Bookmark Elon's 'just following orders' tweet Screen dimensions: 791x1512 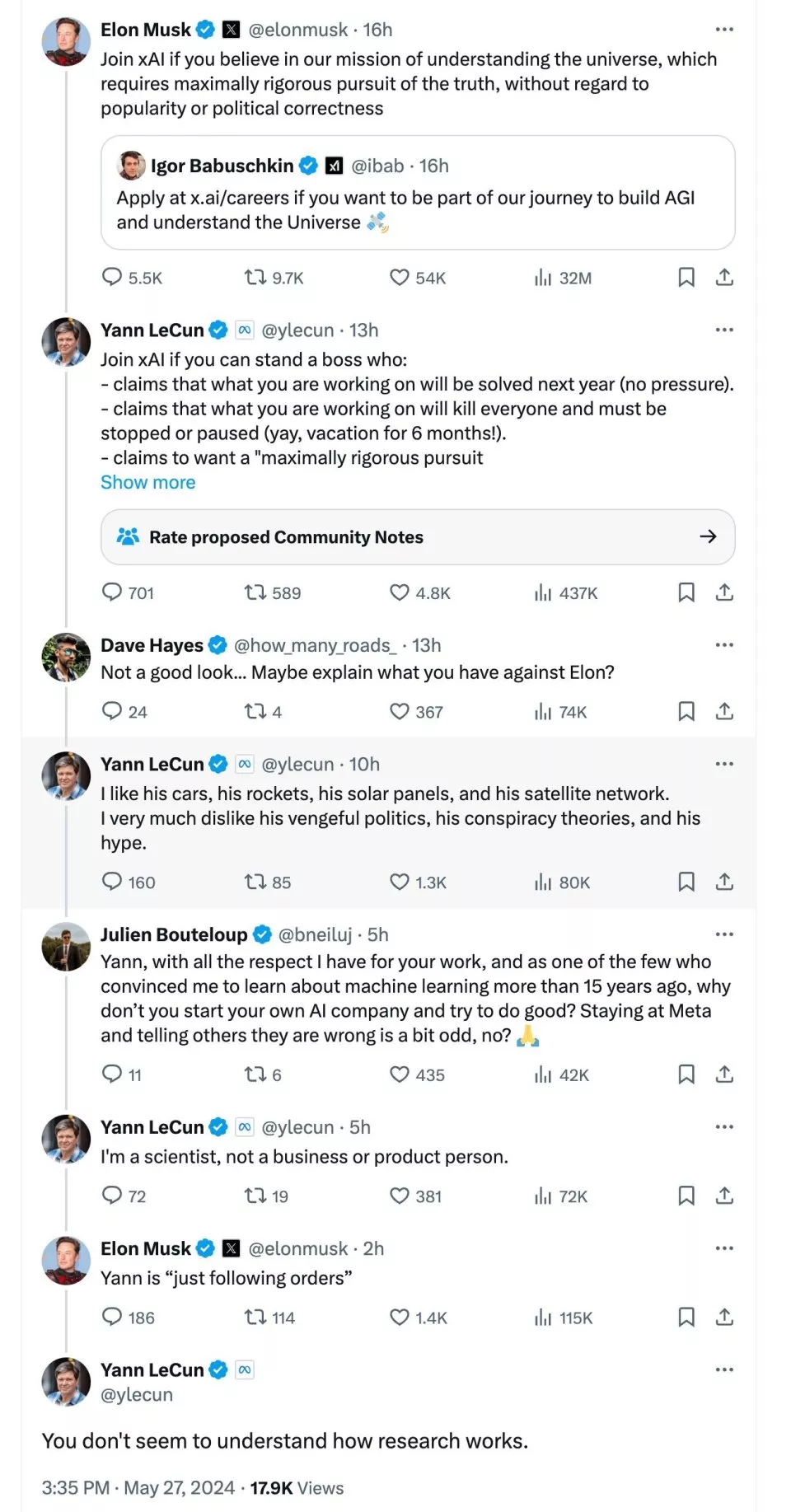(x=686, y=1318)
